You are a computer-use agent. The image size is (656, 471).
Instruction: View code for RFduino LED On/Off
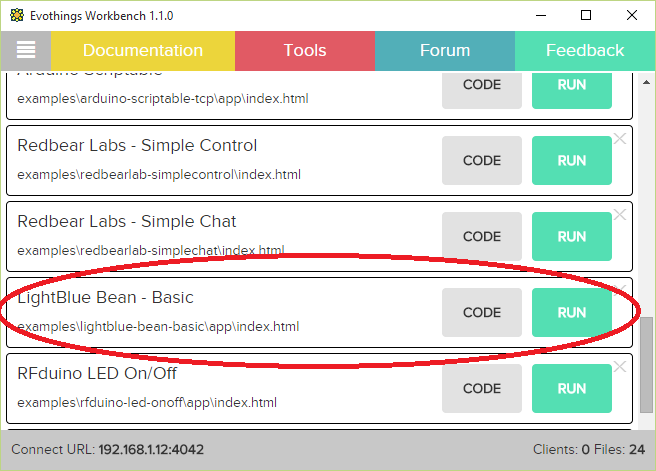[482, 388]
